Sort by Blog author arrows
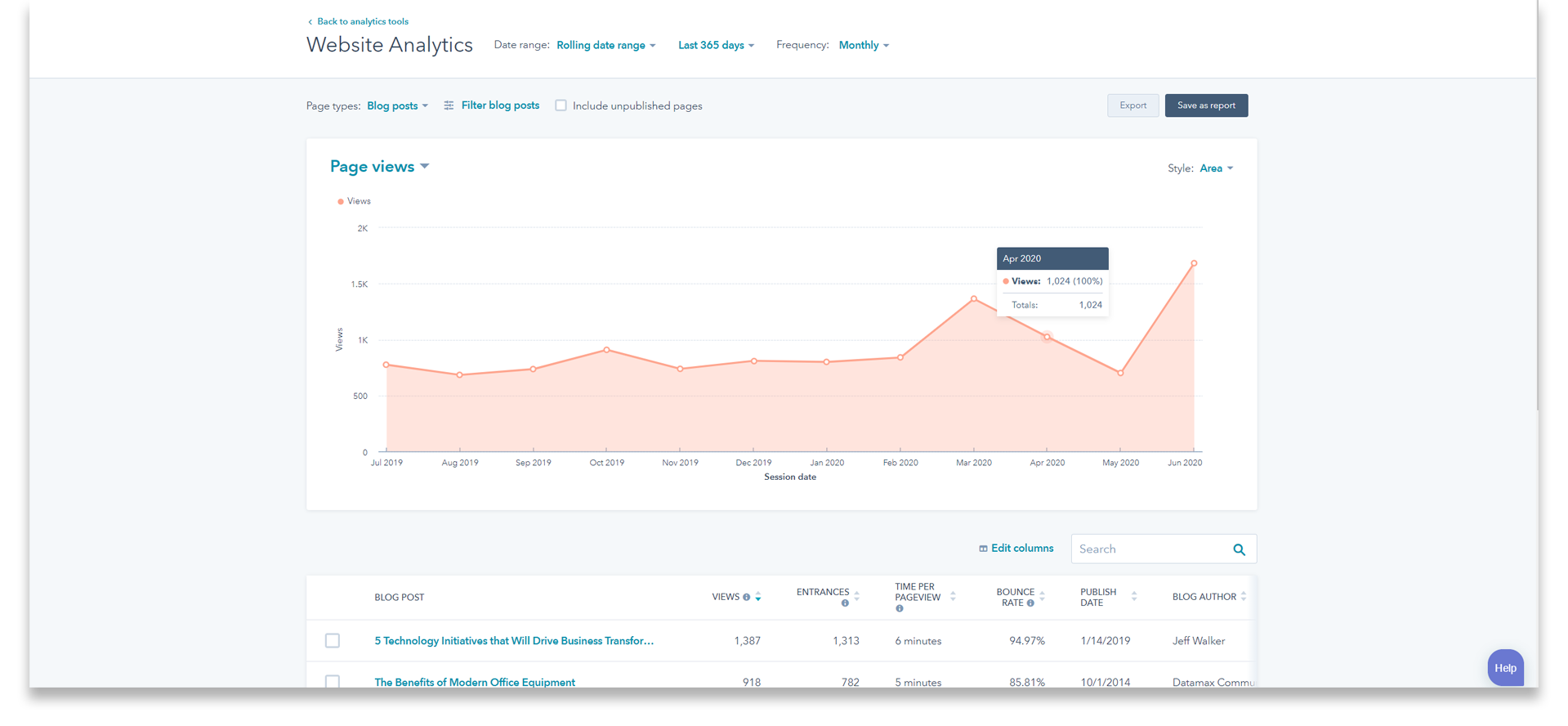Viewport: 1568px width, 726px height. pyautogui.click(x=1243, y=596)
